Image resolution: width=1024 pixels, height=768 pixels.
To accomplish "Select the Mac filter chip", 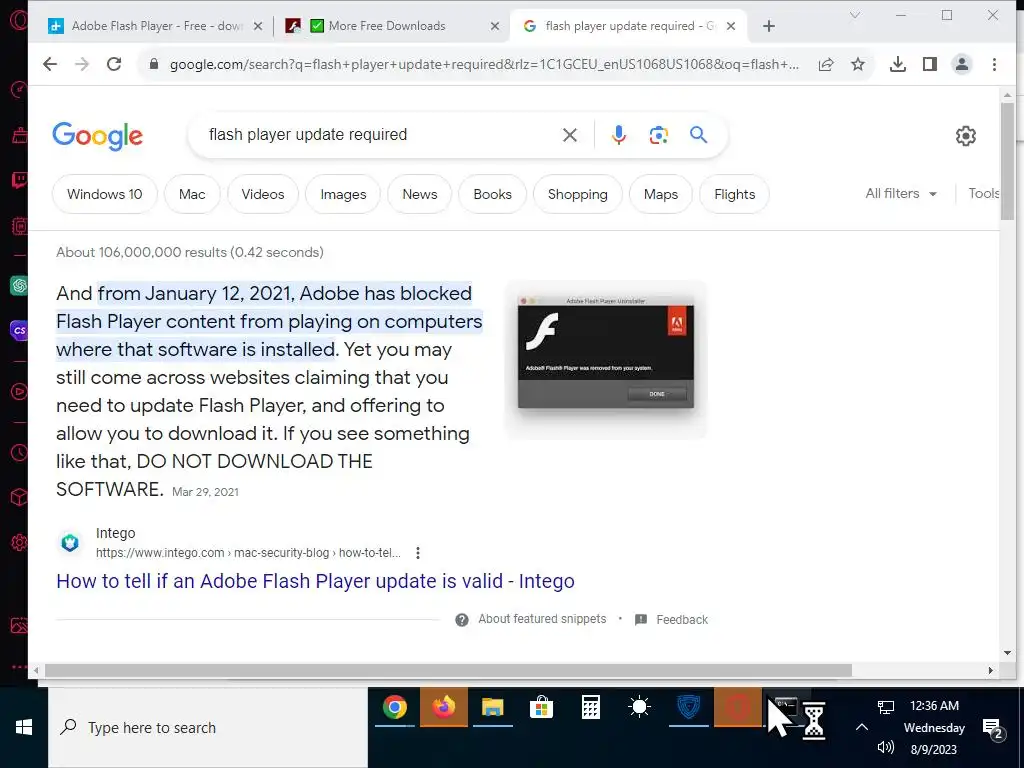I will pyautogui.click(x=192, y=195).
